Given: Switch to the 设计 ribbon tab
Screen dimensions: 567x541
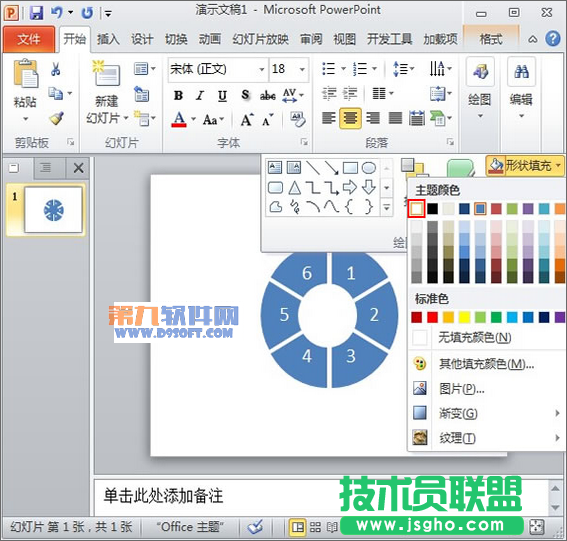Looking at the screenshot, I should [142, 39].
